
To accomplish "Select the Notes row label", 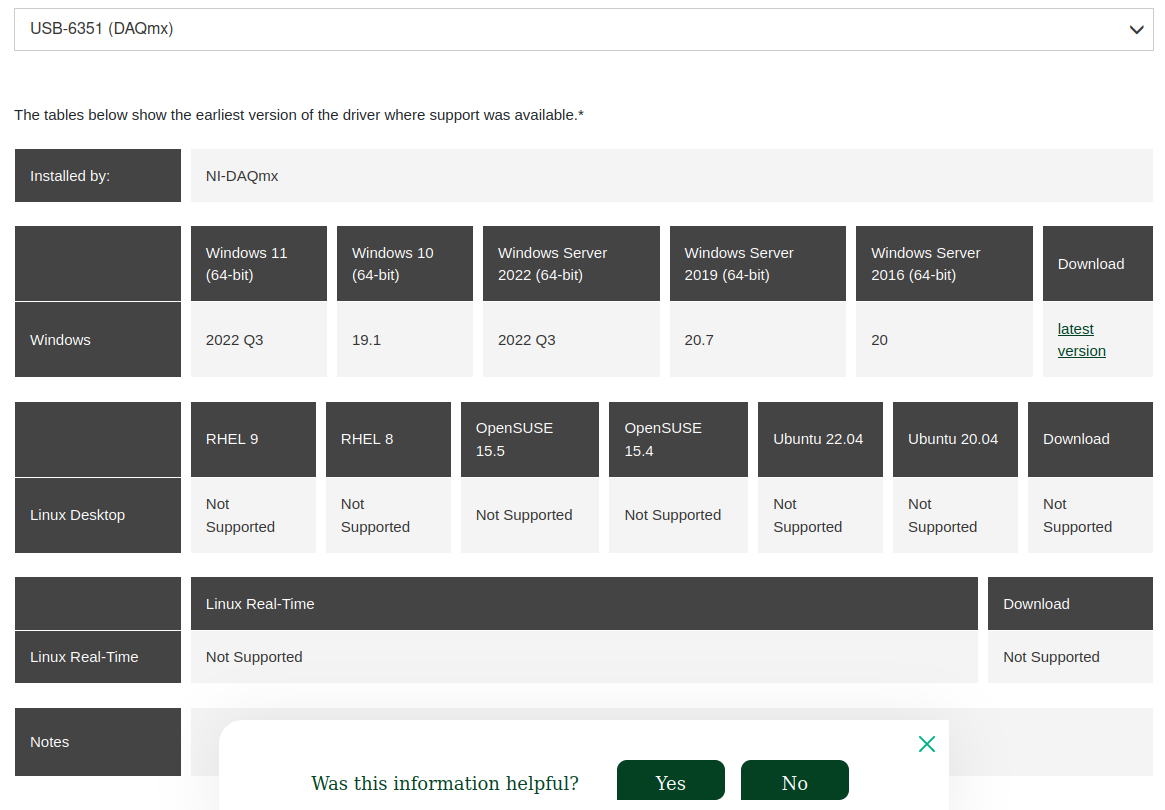I will pos(97,742).
